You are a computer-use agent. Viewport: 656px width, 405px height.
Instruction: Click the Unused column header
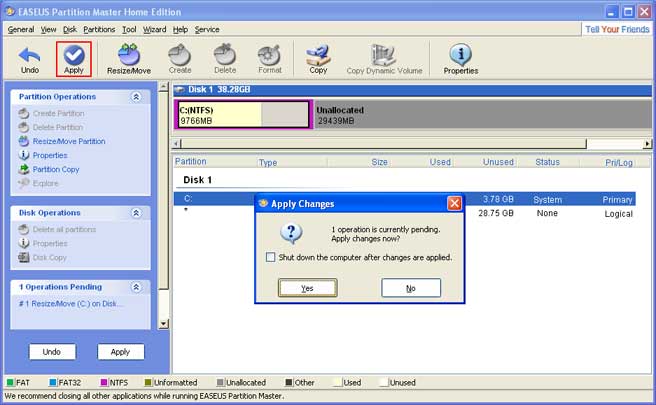coord(498,162)
